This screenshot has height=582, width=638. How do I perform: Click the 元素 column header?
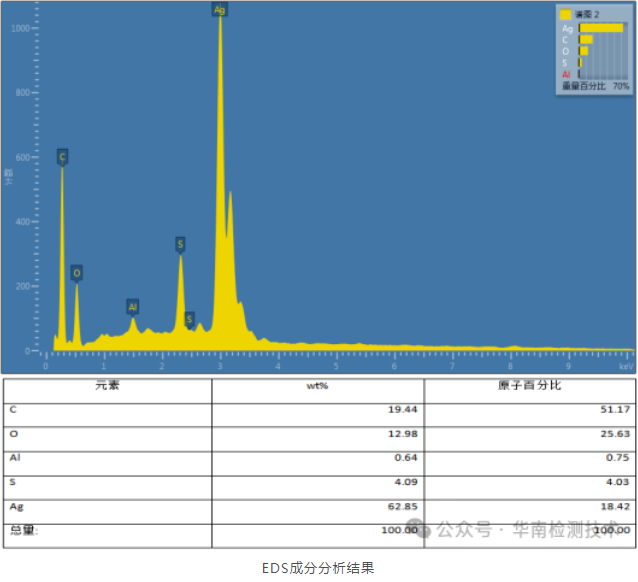click(107, 385)
